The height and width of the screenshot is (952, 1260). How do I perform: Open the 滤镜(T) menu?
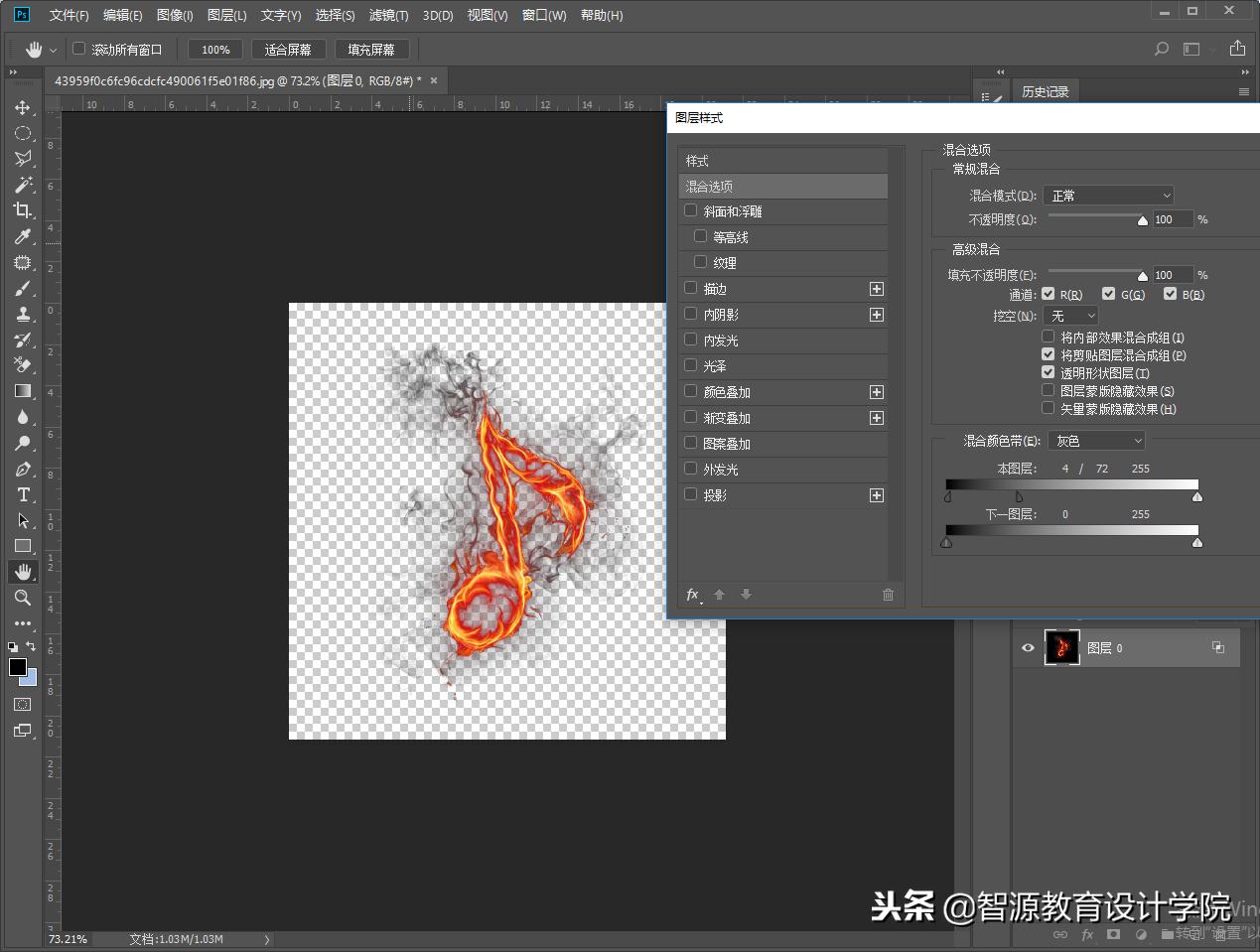coord(388,15)
